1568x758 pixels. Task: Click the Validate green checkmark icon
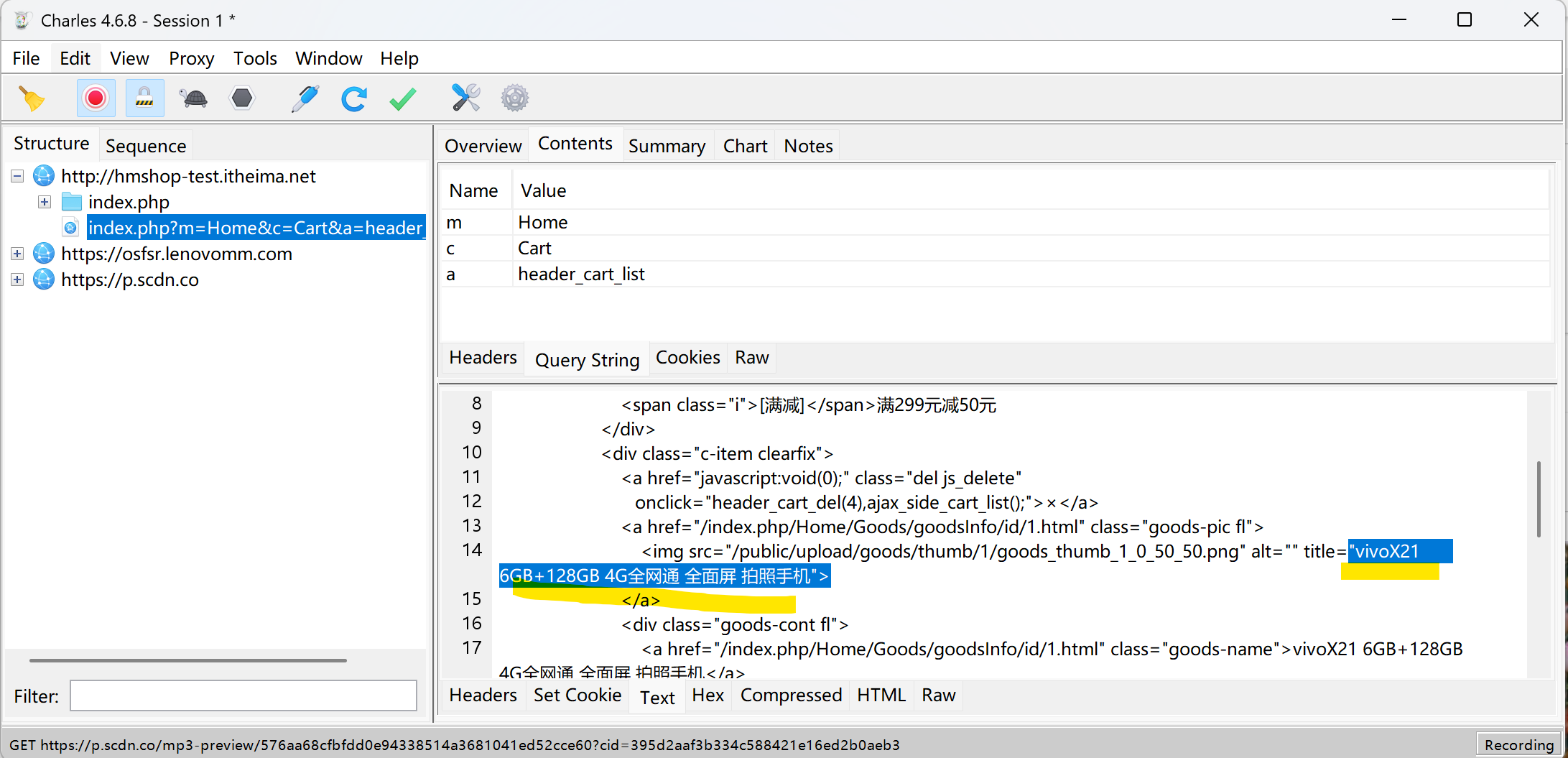[403, 98]
